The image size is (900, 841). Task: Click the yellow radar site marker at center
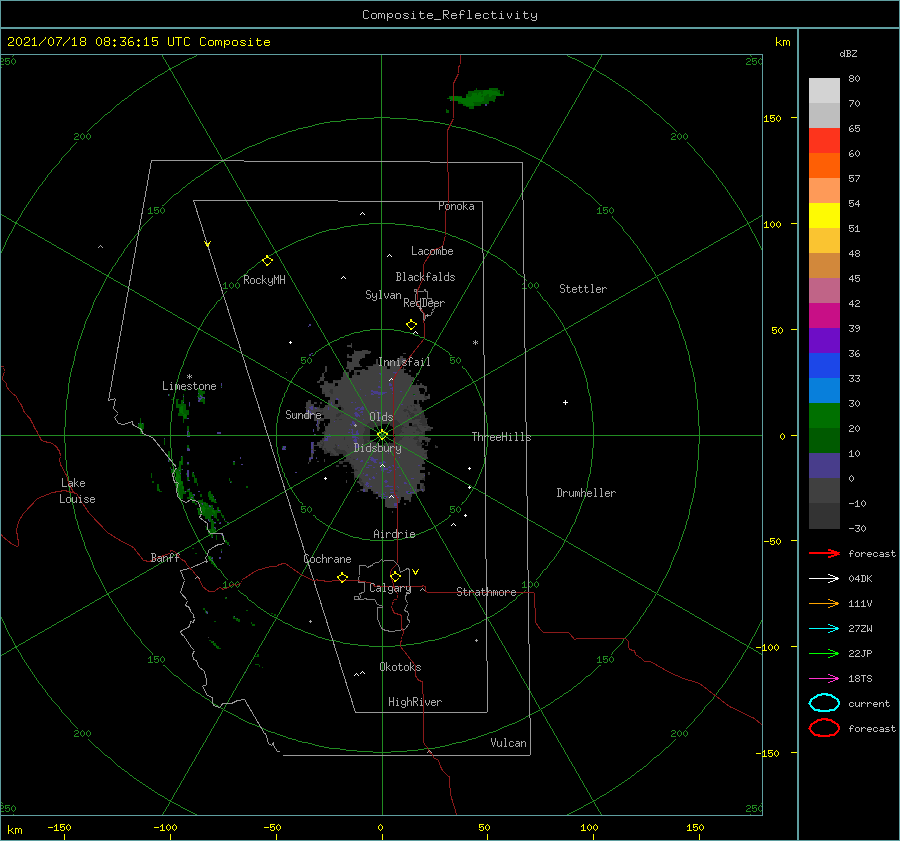point(382,435)
